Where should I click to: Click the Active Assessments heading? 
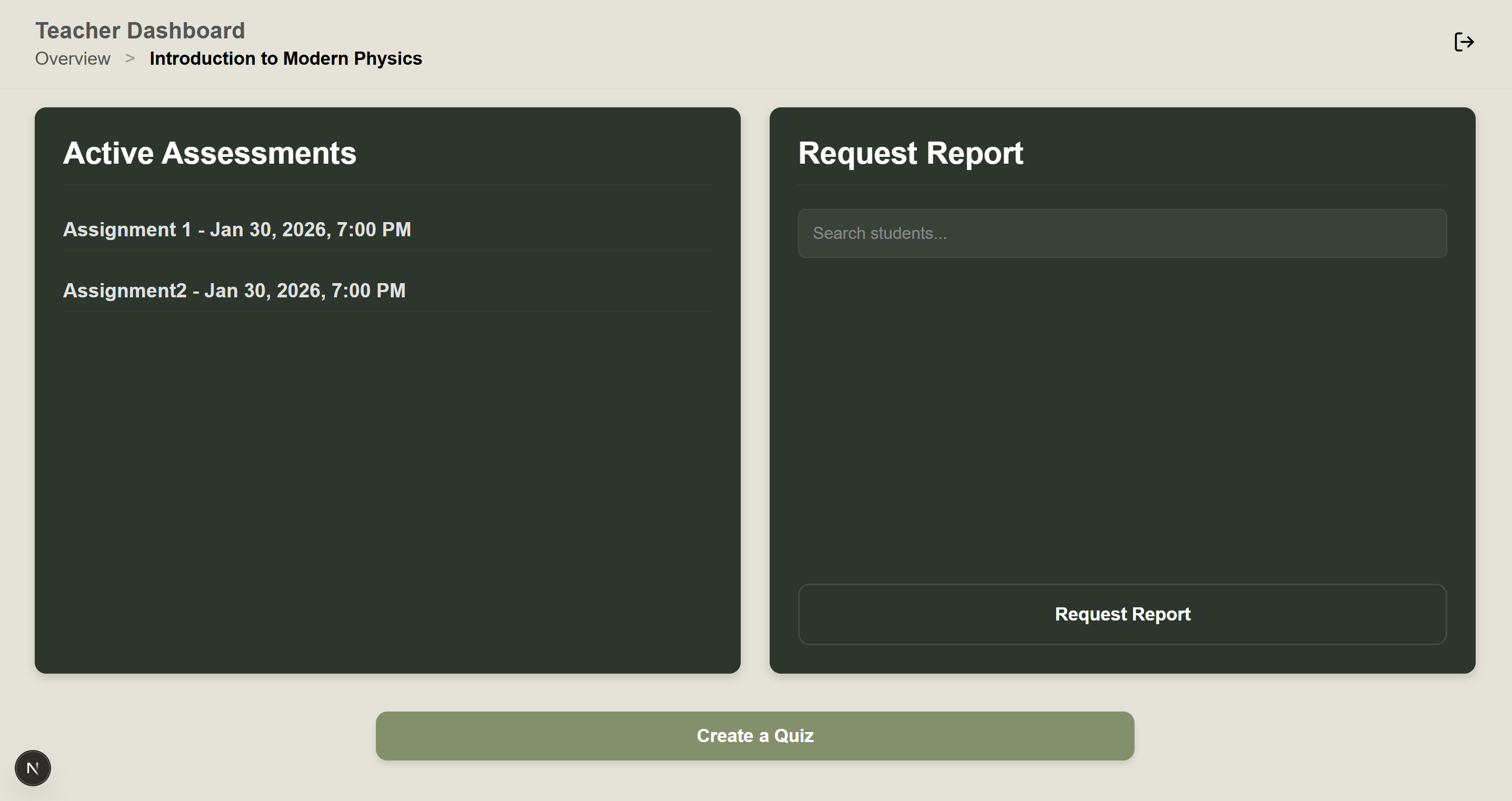[x=210, y=153]
